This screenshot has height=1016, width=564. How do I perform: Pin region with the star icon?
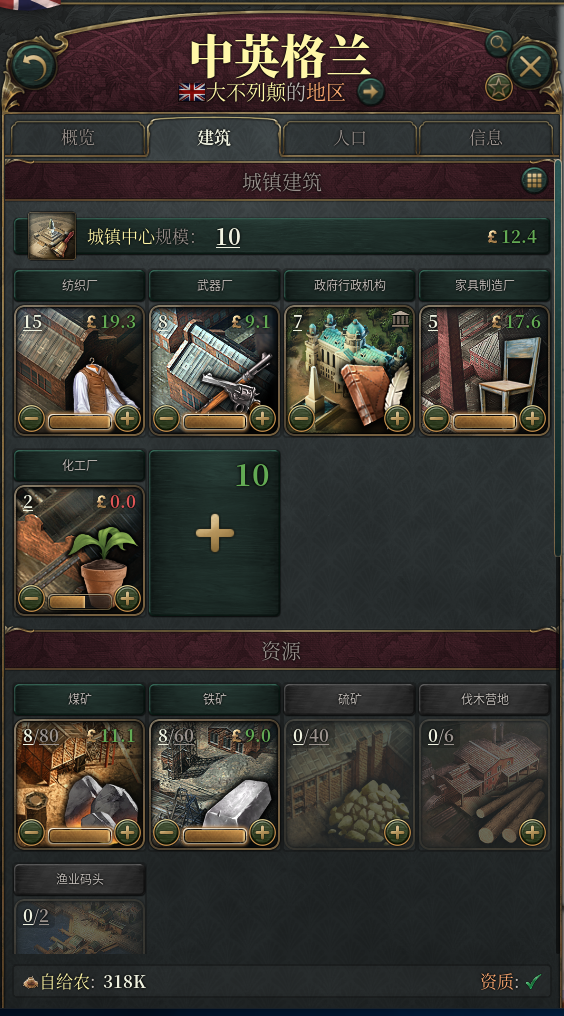pos(499,87)
